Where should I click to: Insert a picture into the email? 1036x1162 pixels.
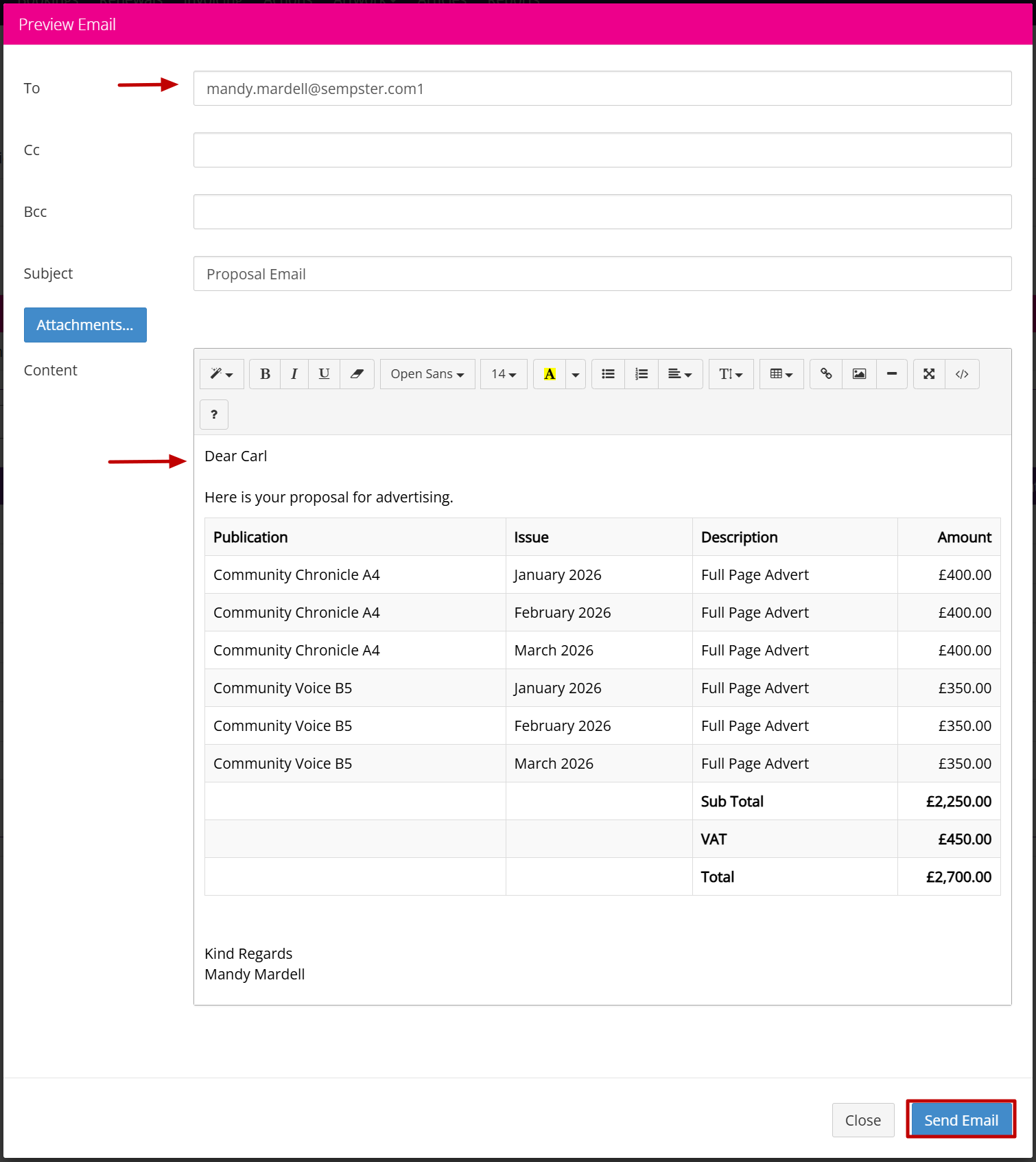[x=859, y=374]
